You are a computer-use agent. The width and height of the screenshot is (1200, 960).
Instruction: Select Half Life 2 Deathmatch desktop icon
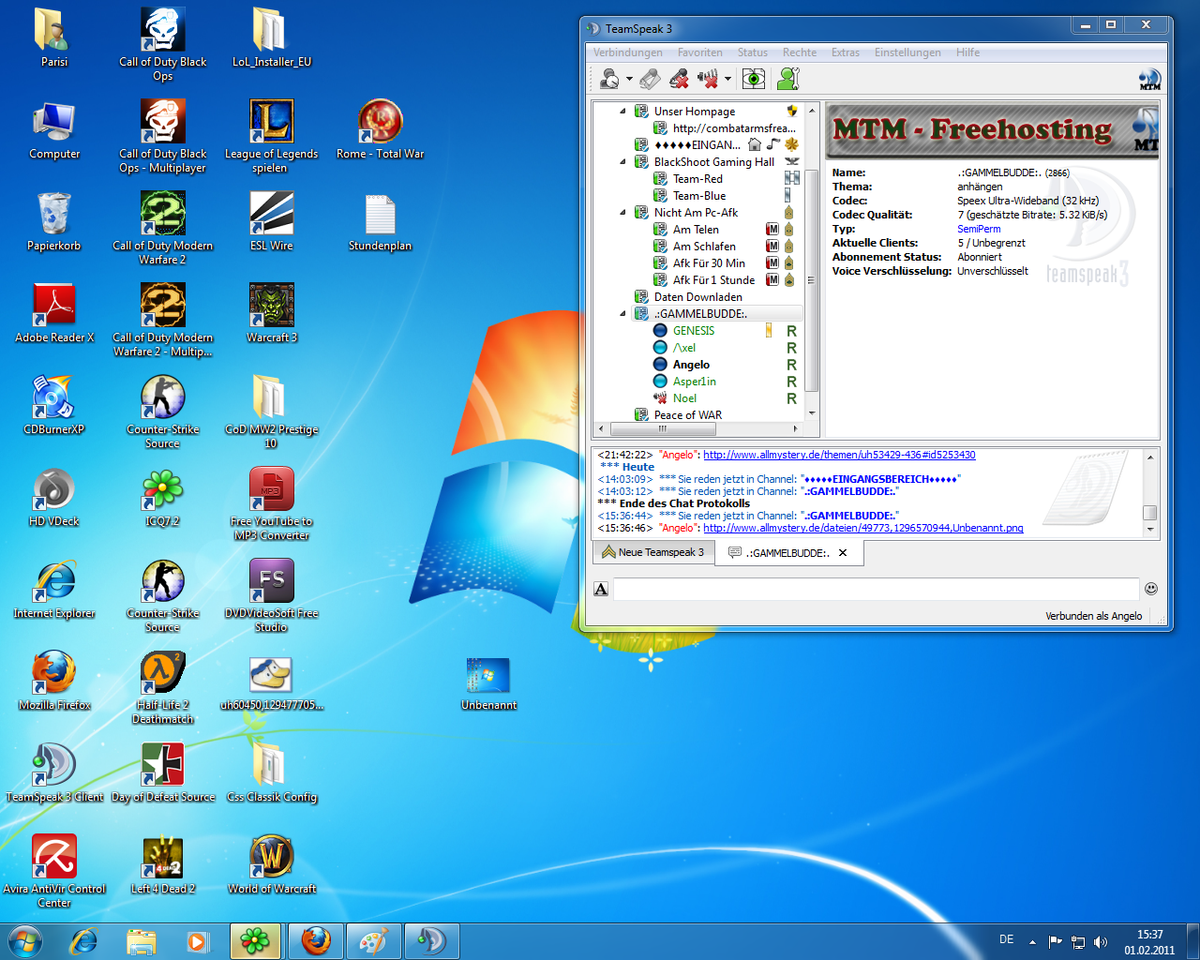(x=163, y=688)
